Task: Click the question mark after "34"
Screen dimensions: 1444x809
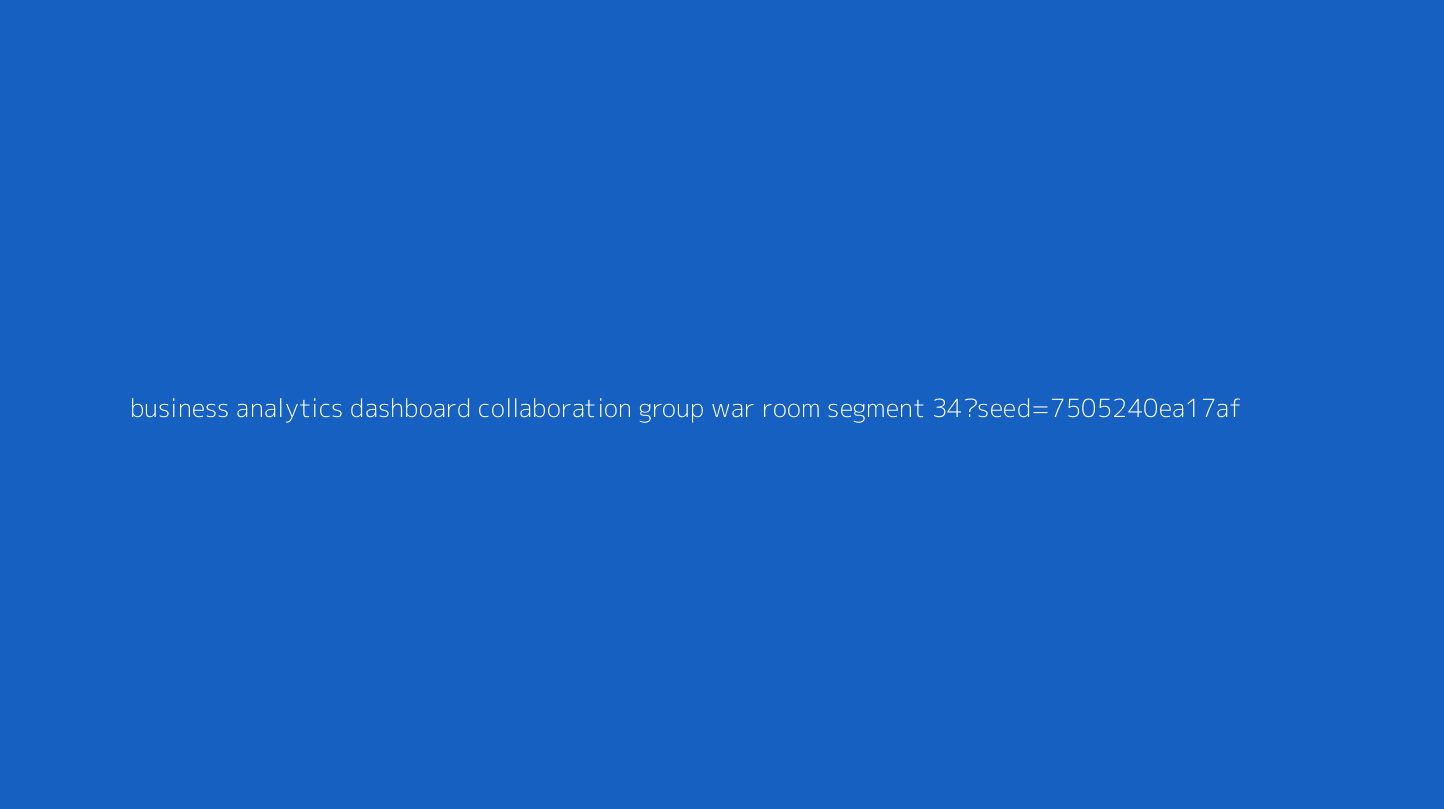Action: [970, 408]
